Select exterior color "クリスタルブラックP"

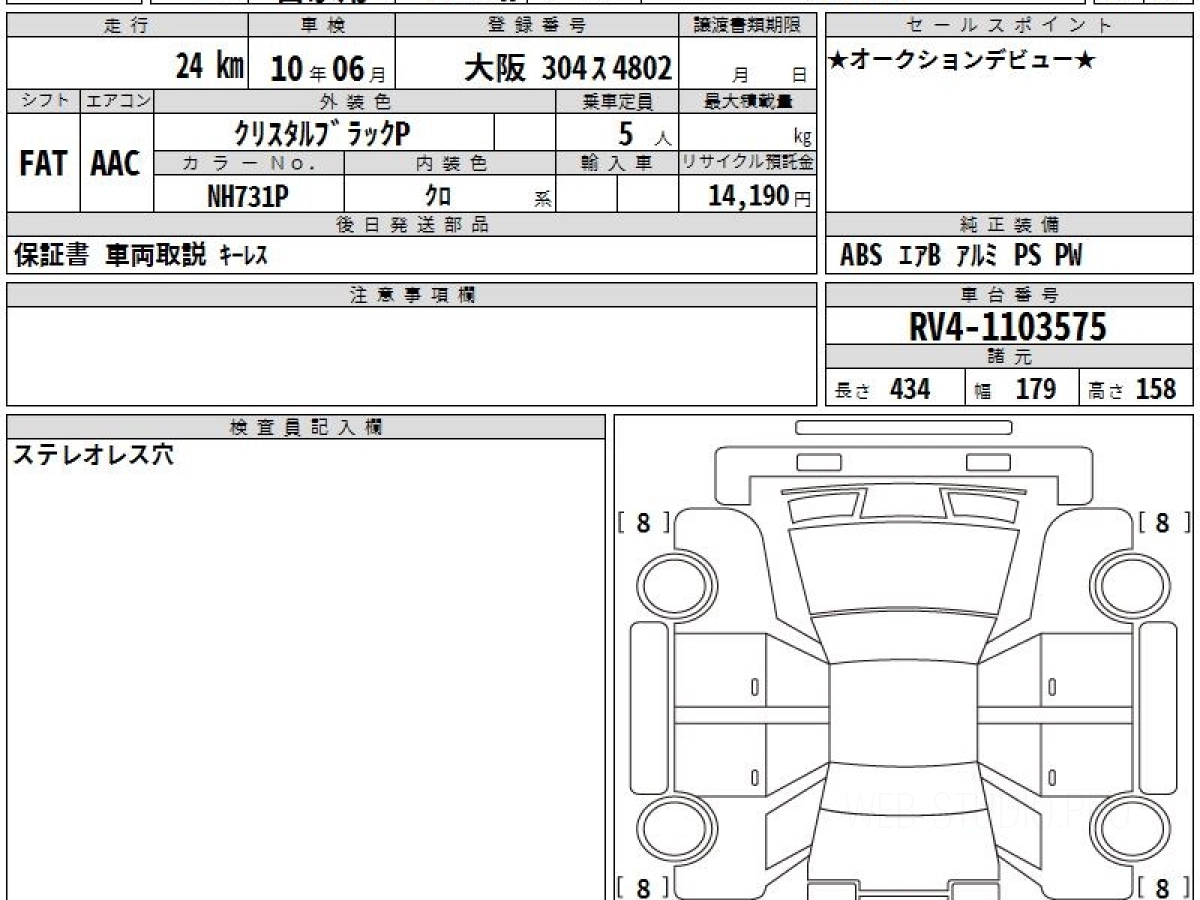click(322, 132)
